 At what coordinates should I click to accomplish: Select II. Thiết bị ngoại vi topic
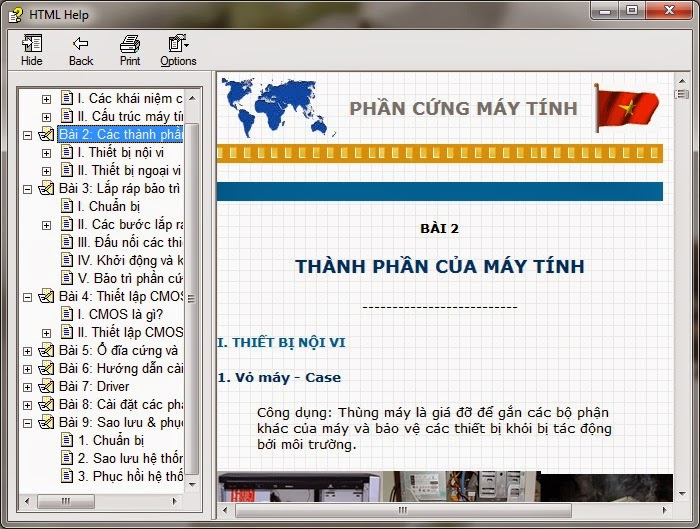[128, 170]
